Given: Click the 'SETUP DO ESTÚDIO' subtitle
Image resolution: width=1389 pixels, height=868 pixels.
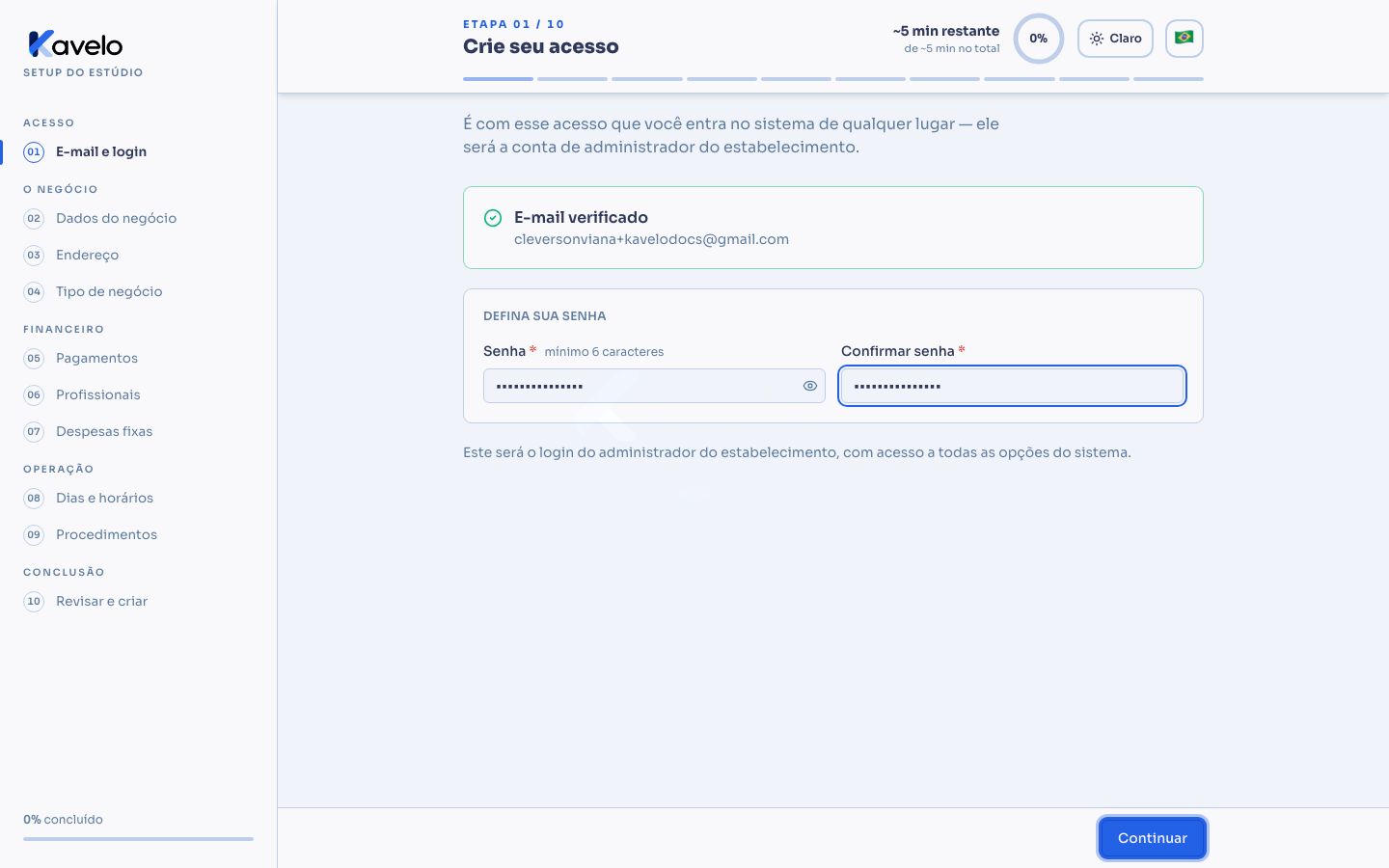Looking at the screenshot, I should click(83, 72).
